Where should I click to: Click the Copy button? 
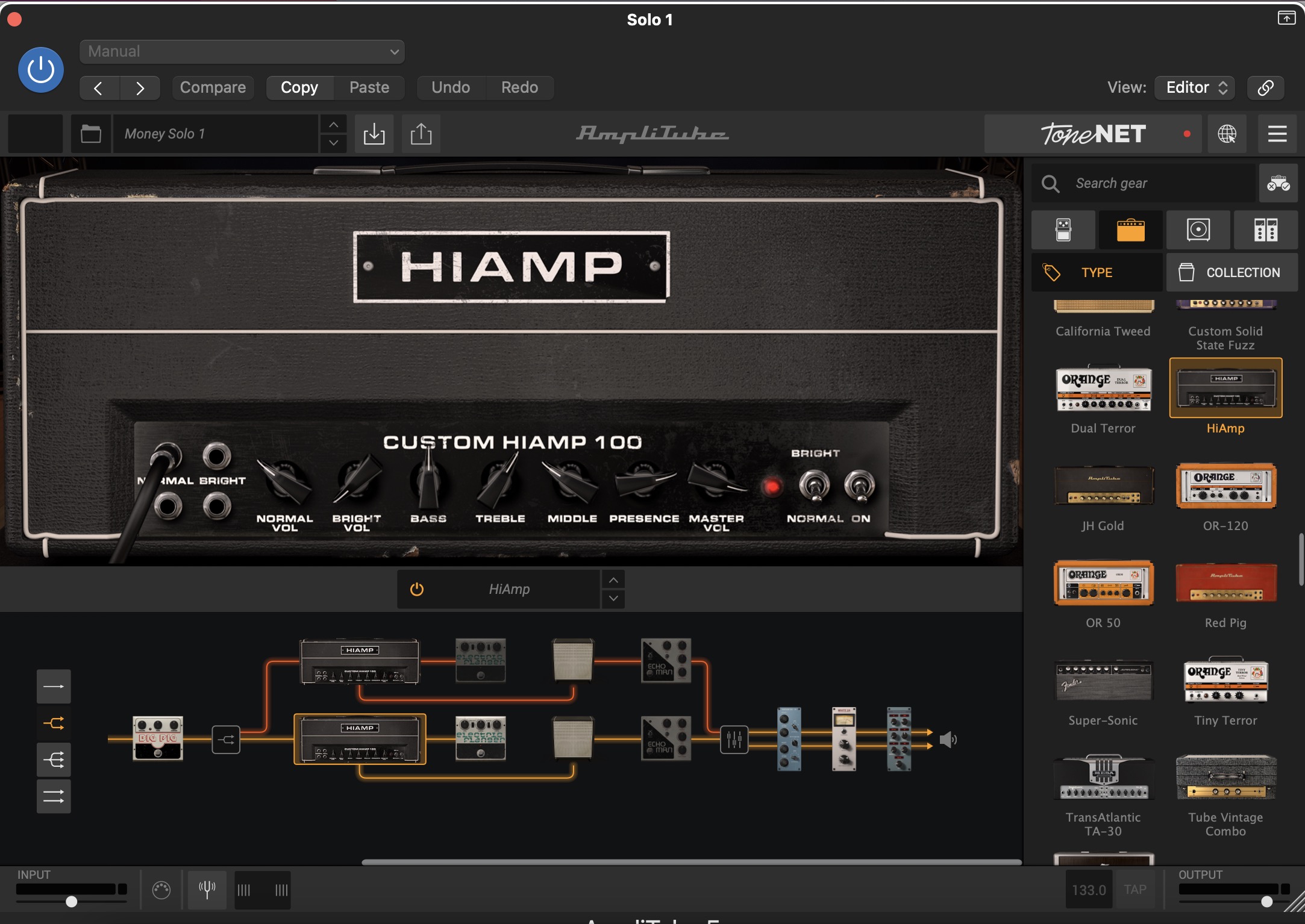click(x=299, y=88)
